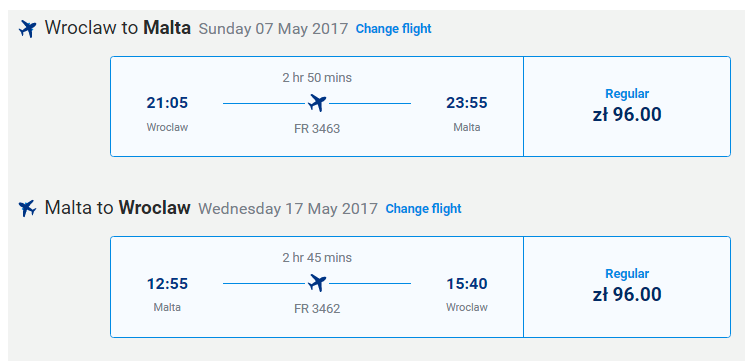Click the Malta to Wroclaw heading

click(x=118, y=208)
